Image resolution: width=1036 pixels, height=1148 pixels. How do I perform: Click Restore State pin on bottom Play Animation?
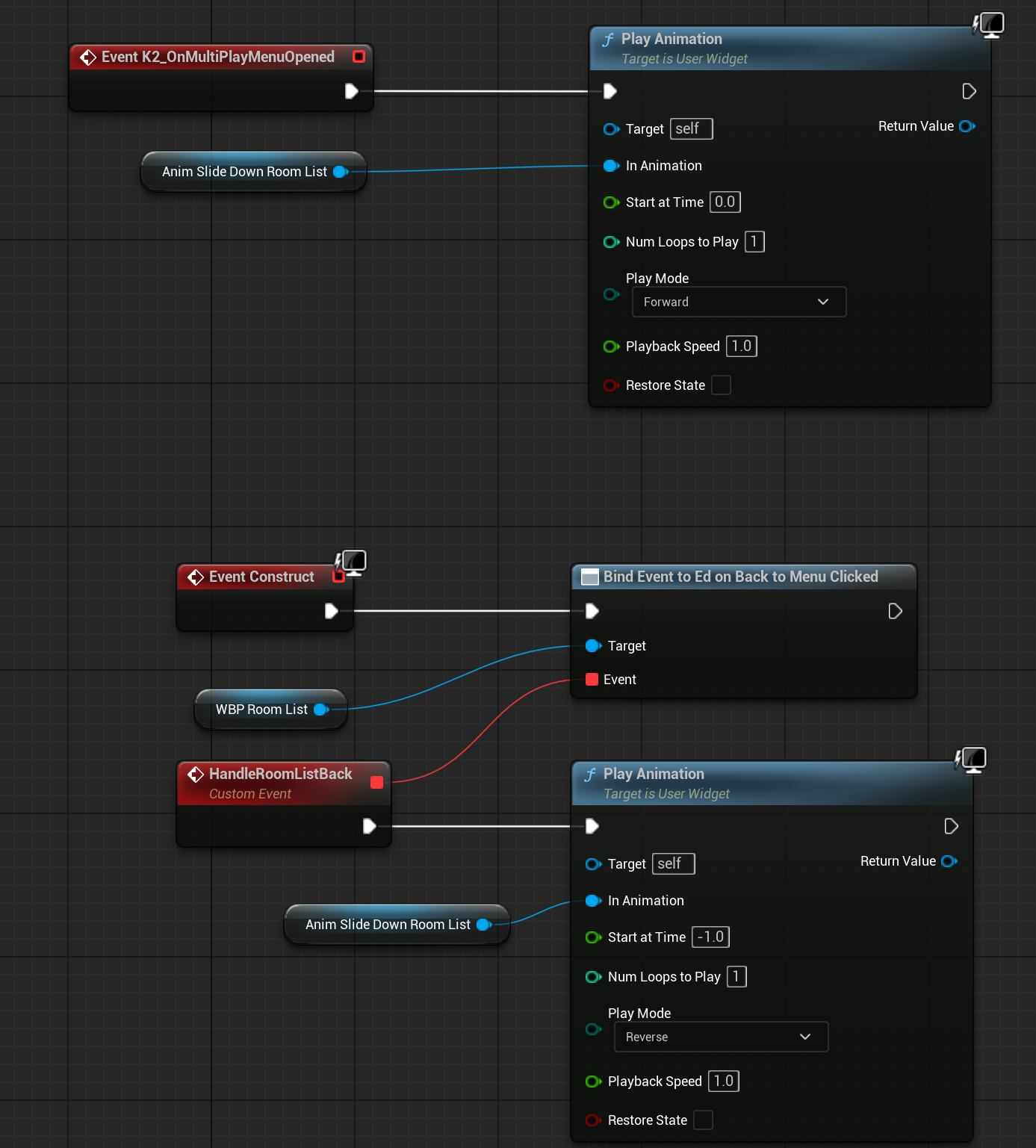[593, 1120]
